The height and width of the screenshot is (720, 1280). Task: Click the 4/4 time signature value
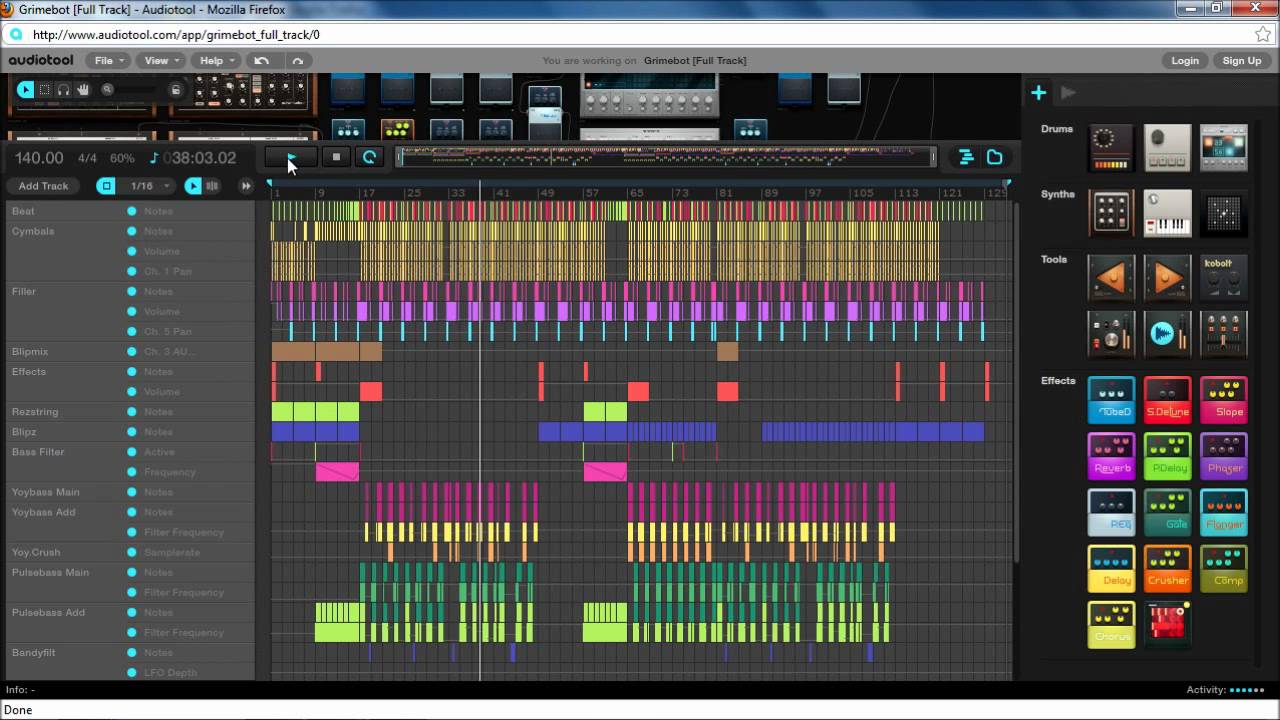tap(87, 158)
